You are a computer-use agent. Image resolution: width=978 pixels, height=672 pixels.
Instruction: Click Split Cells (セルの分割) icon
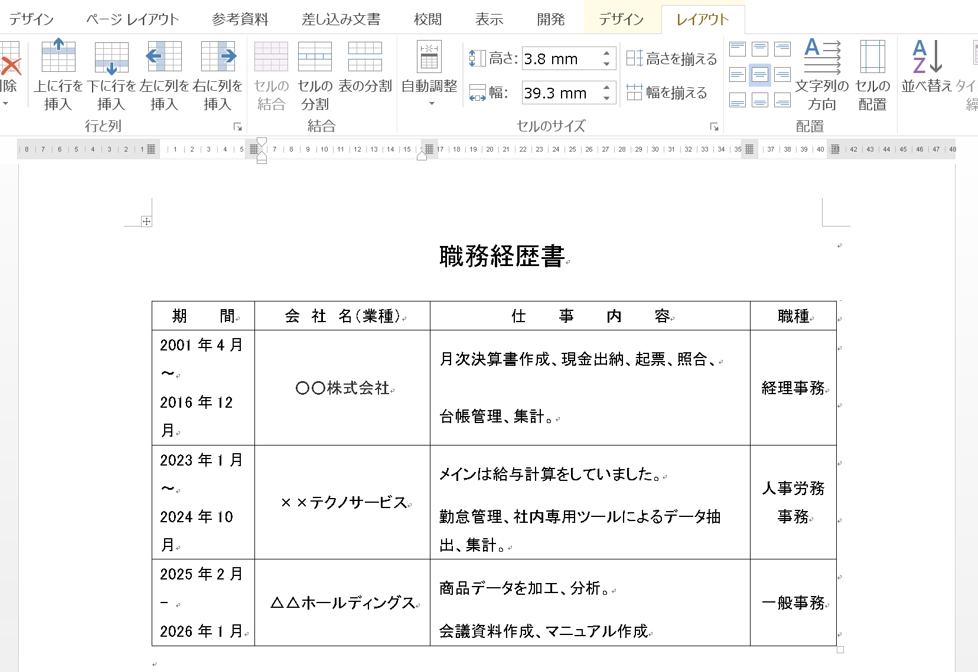click(315, 57)
